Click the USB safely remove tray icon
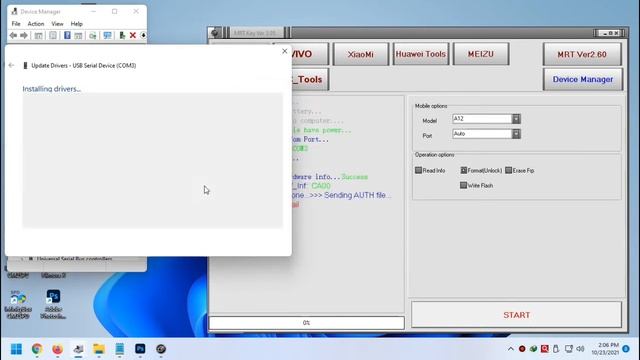This screenshot has height=360, width=640. pyautogui.click(x=556, y=349)
